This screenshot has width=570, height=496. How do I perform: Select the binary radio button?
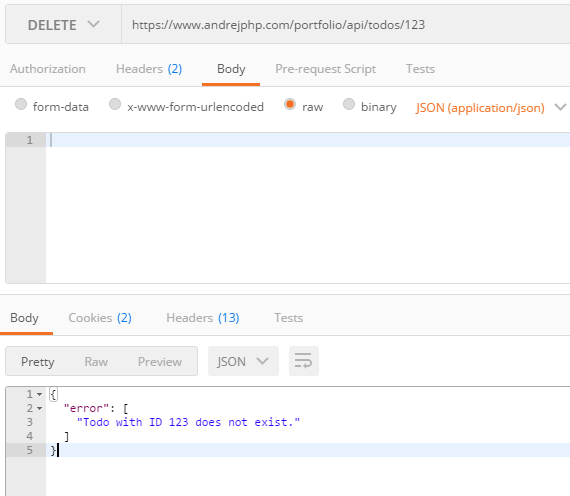tap(349, 104)
